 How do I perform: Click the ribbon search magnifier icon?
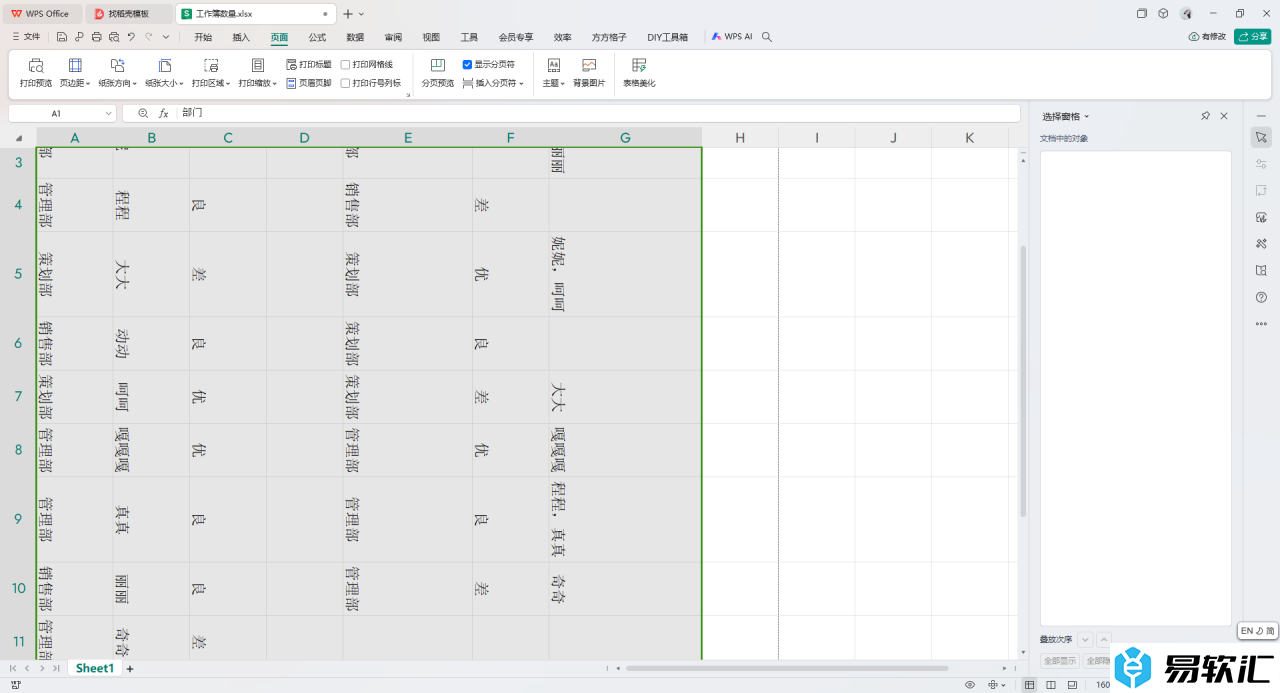click(767, 37)
